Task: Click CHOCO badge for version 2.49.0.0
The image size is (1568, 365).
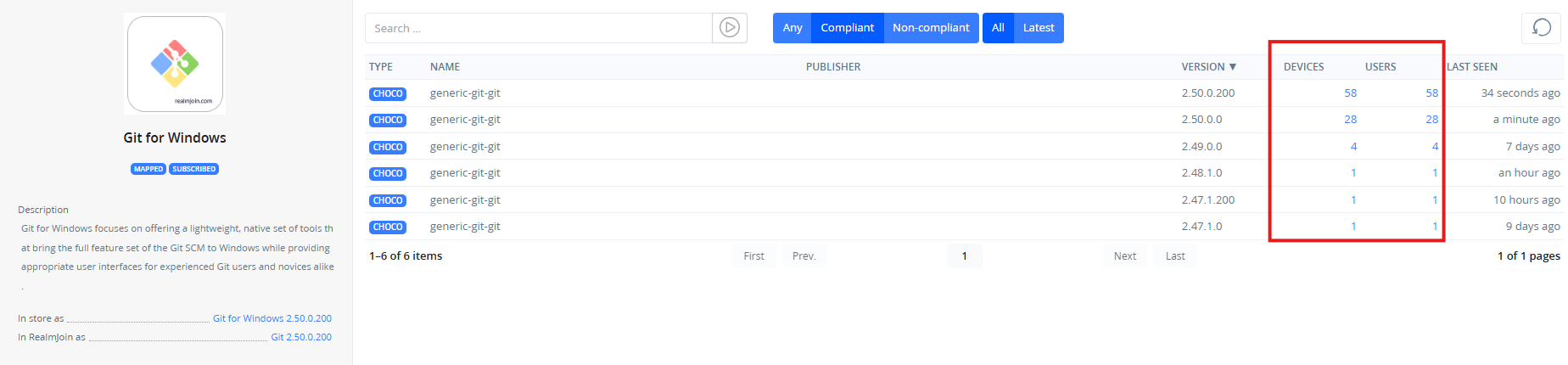Action: click(x=388, y=147)
